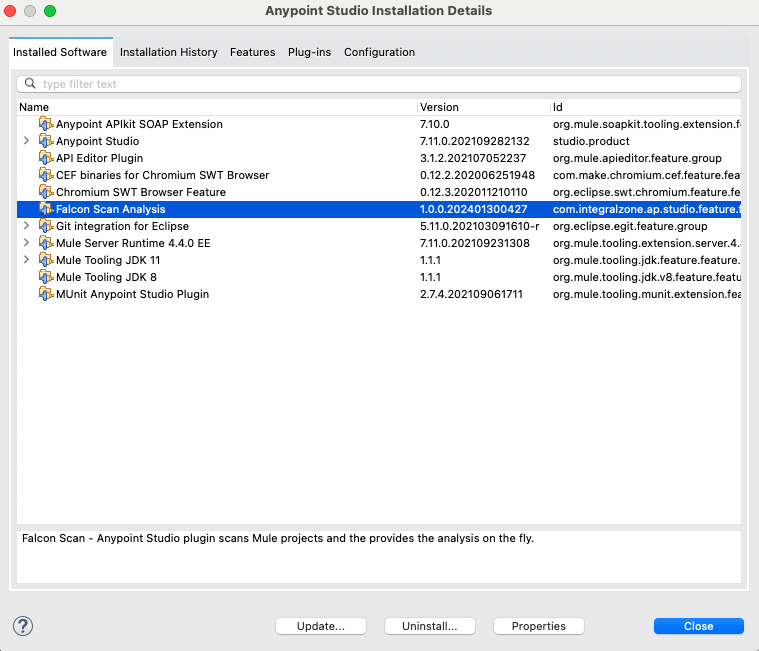
Task: Select the API Editor Plugin row
Action: (379, 158)
